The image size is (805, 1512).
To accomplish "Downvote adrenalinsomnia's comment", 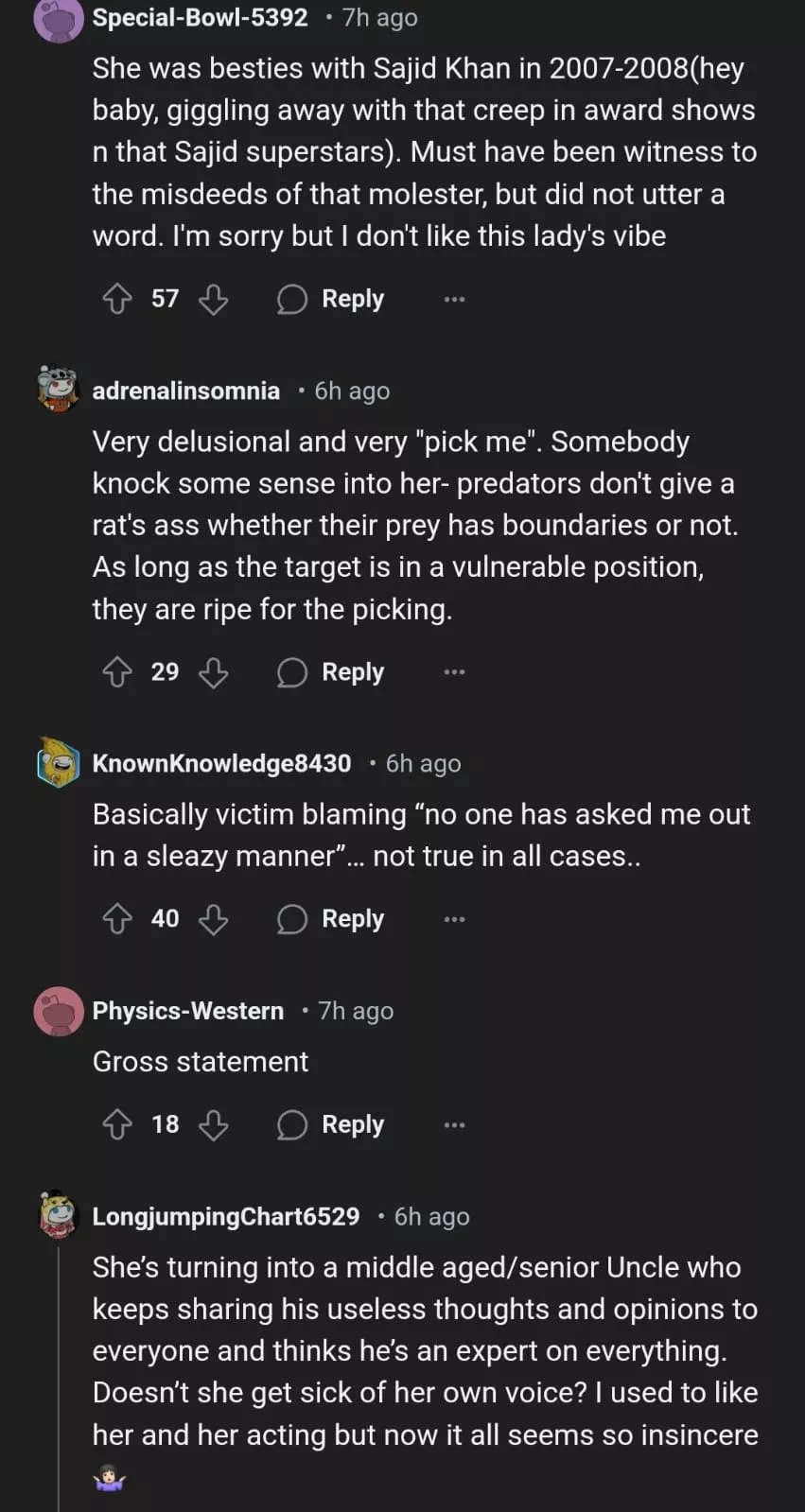I will coord(214,672).
